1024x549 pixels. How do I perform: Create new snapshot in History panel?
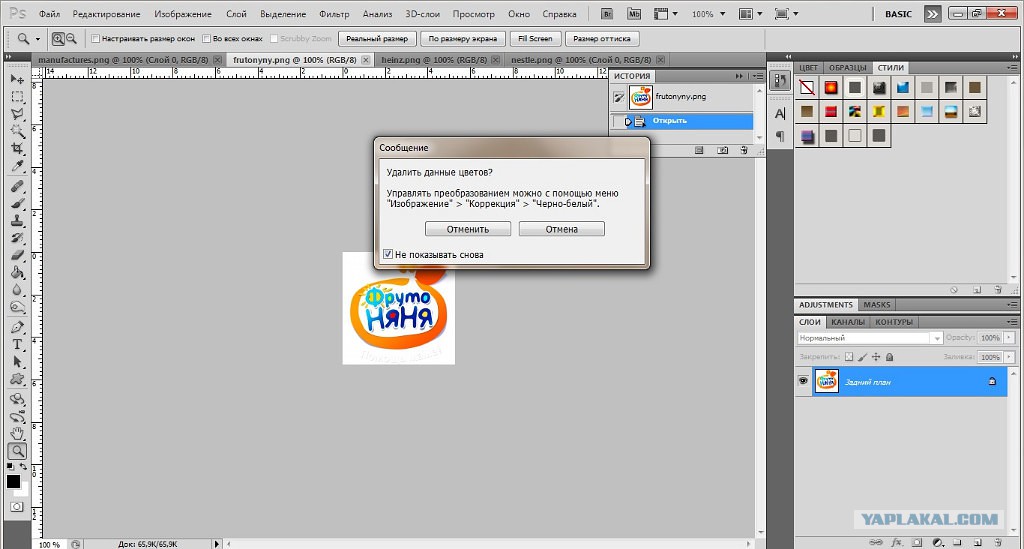722,151
